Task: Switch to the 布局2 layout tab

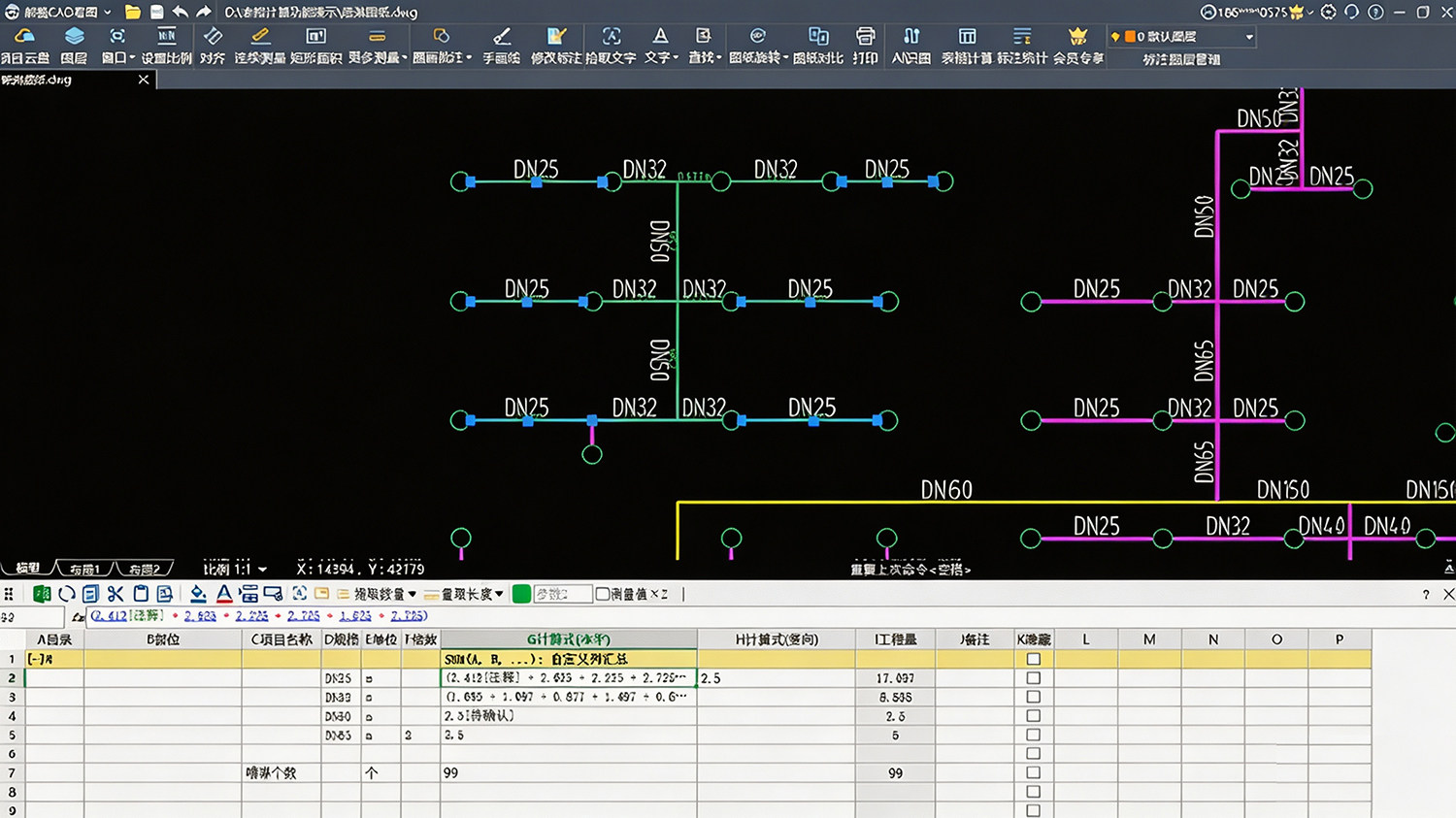Action: pyautogui.click(x=145, y=569)
